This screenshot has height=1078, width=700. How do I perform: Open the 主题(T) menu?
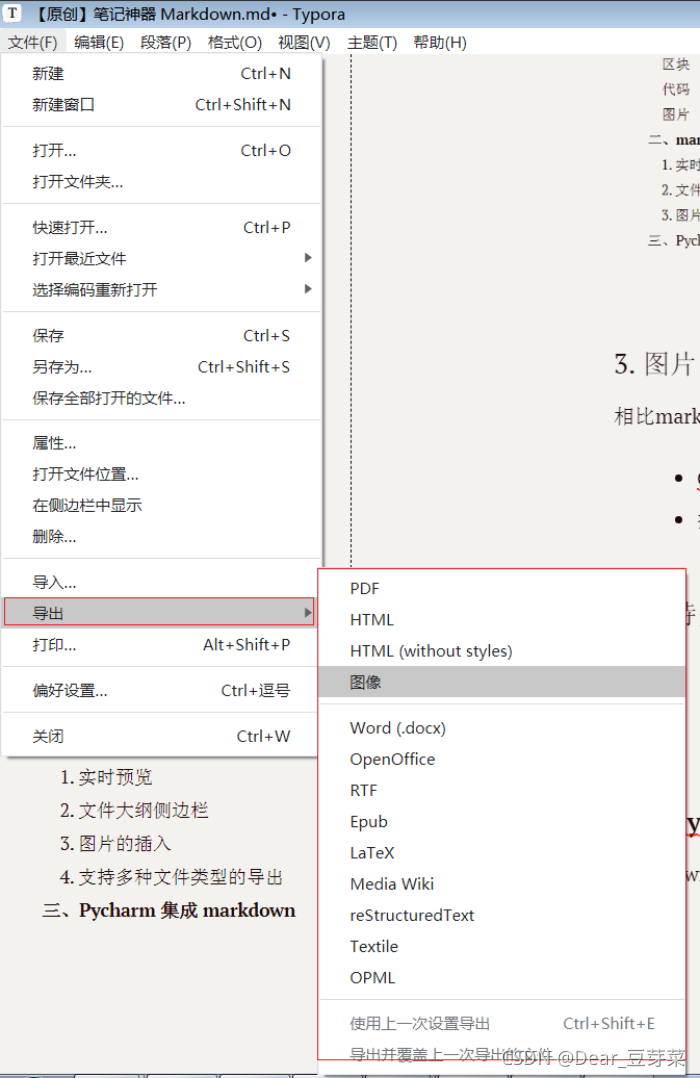pos(372,43)
